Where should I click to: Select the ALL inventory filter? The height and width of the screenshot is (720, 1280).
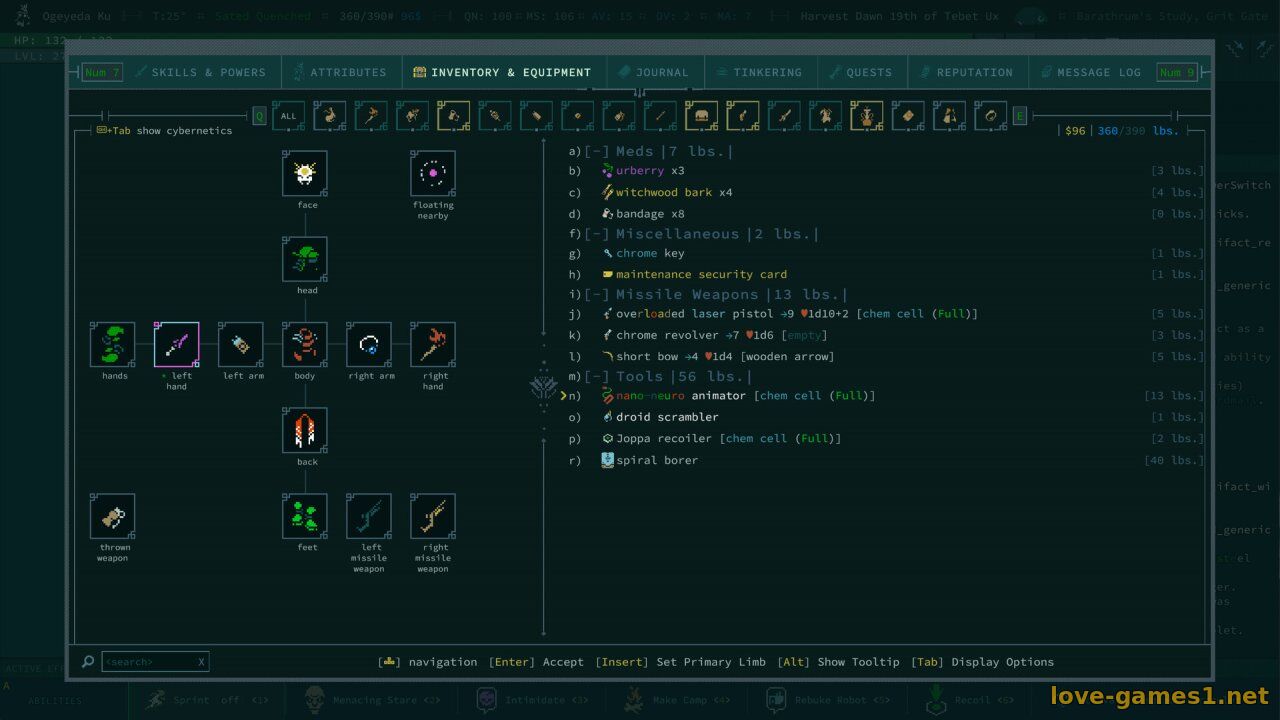pos(289,116)
